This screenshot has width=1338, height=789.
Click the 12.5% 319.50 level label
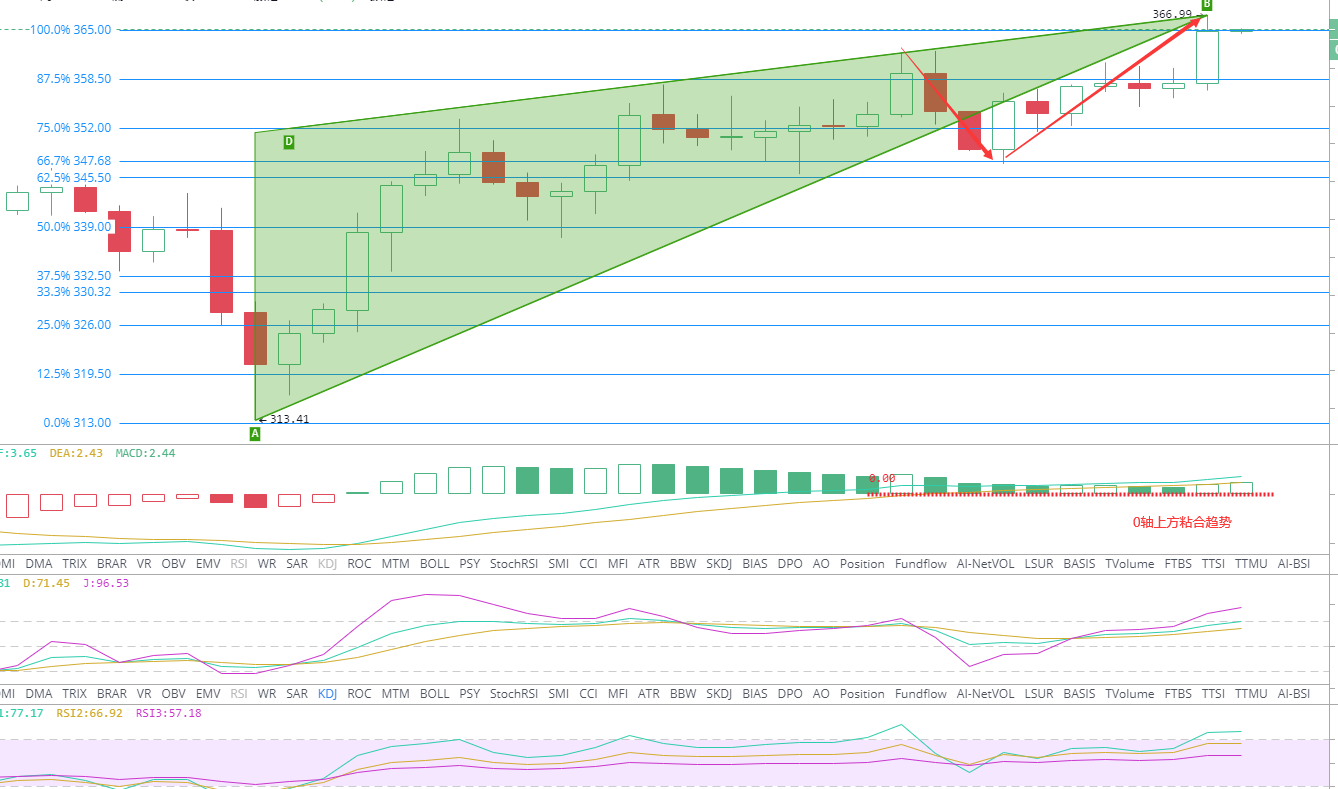pos(73,374)
